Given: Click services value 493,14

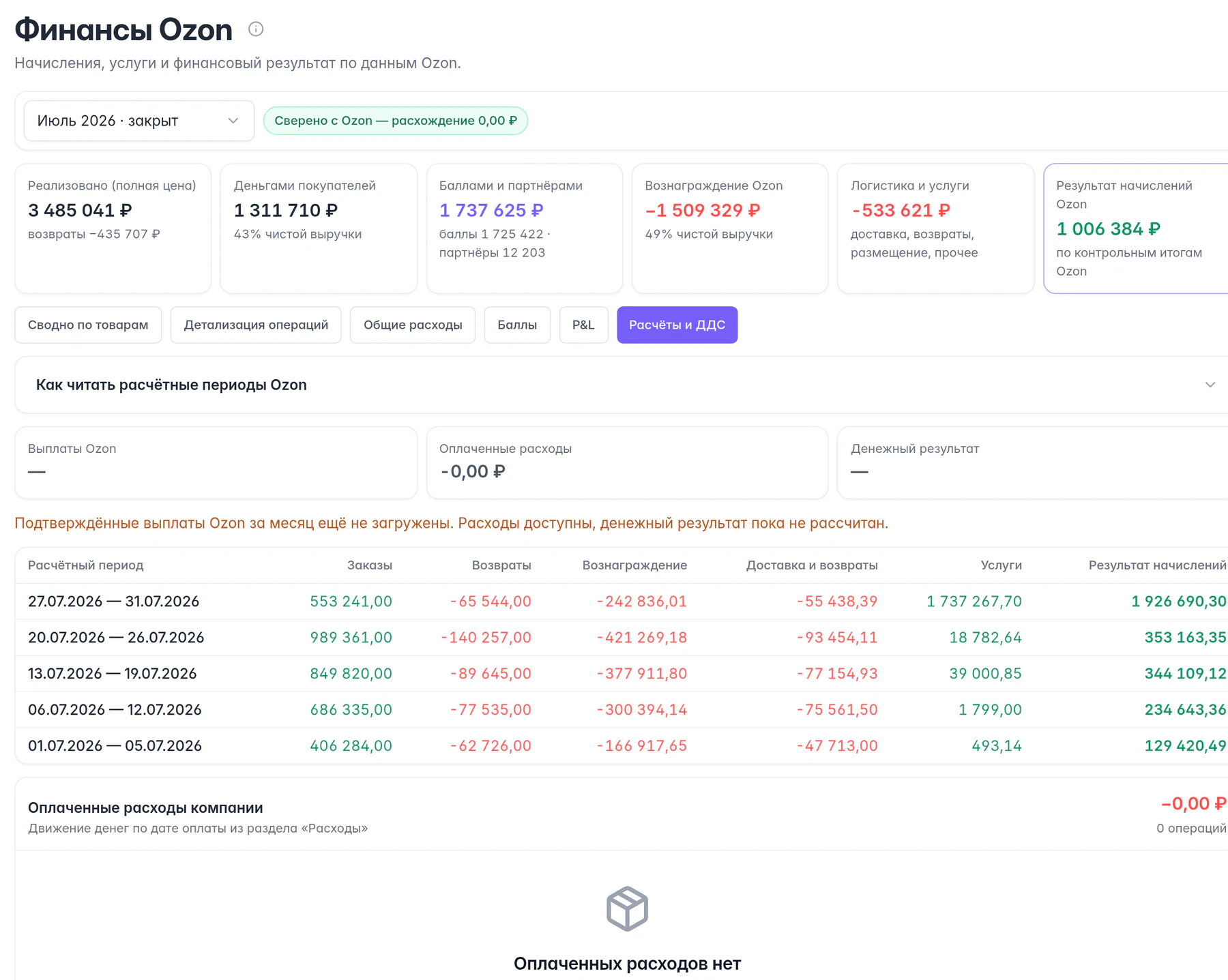Looking at the screenshot, I should pos(997,746).
